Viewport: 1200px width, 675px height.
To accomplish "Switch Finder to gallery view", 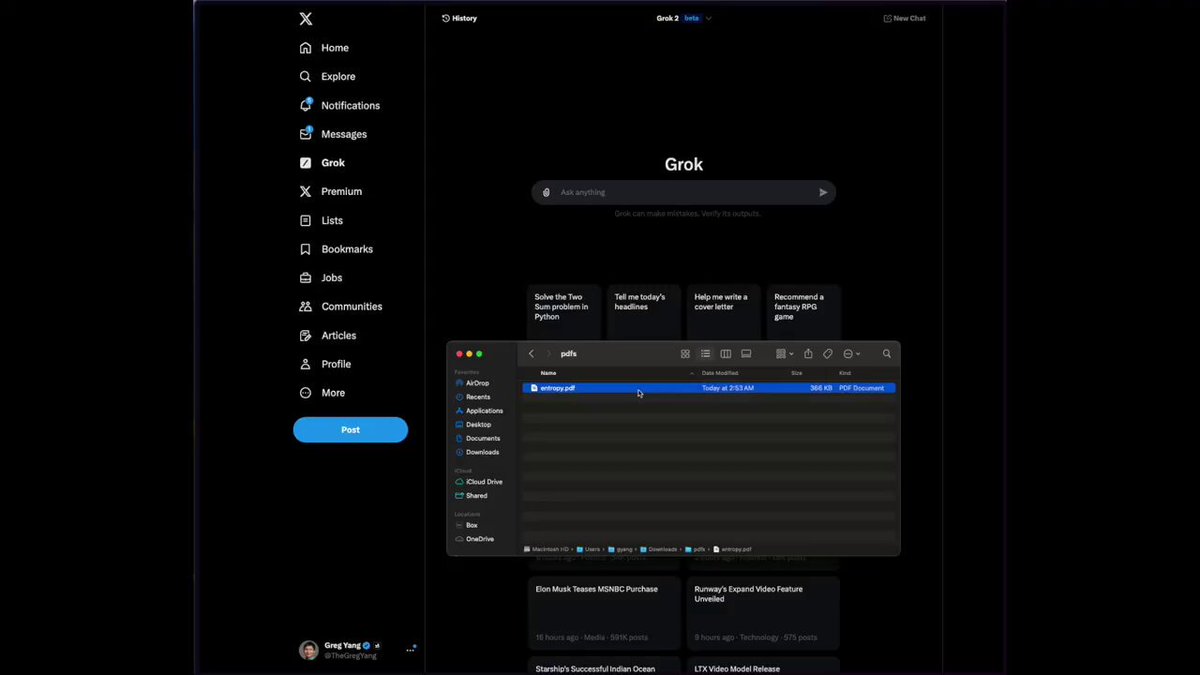I will (x=746, y=354).
